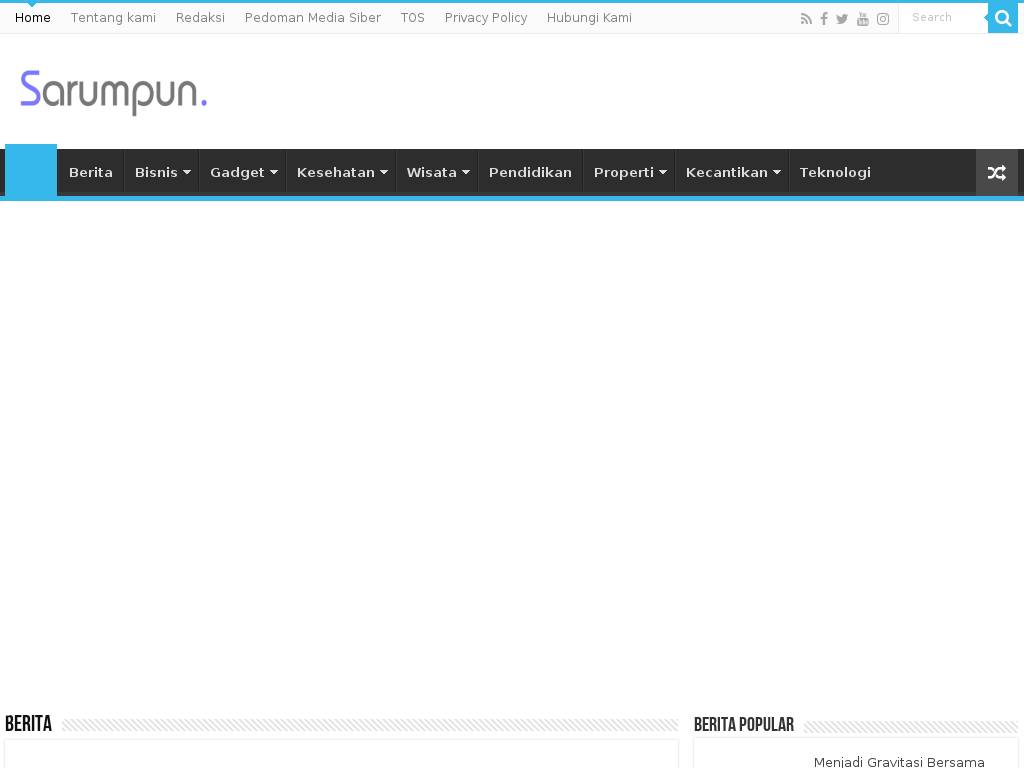Open the Twitter social icon

(842, 19)
